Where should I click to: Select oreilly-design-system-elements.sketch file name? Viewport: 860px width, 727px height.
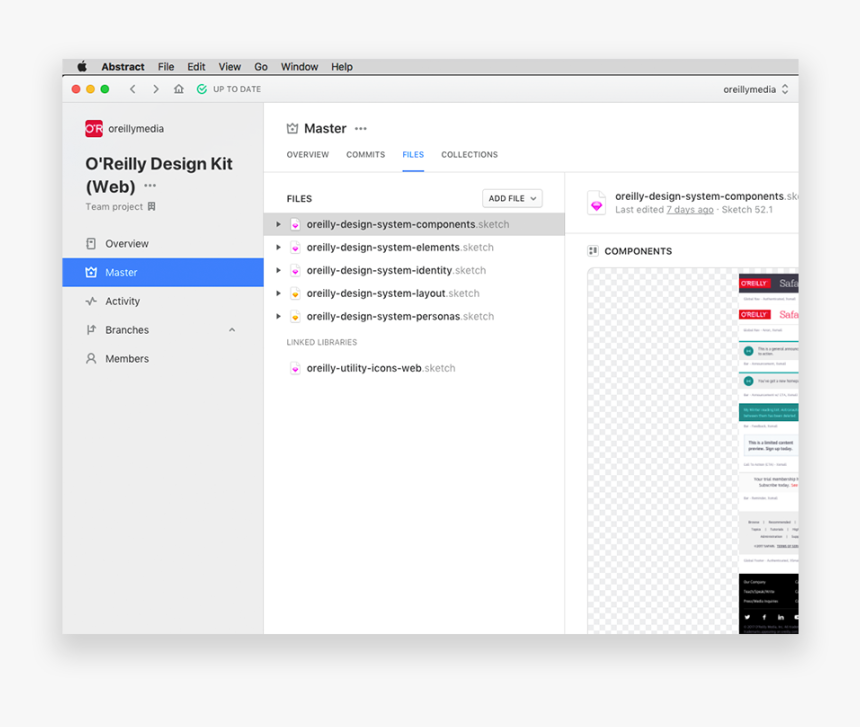[x=400, y=247]
